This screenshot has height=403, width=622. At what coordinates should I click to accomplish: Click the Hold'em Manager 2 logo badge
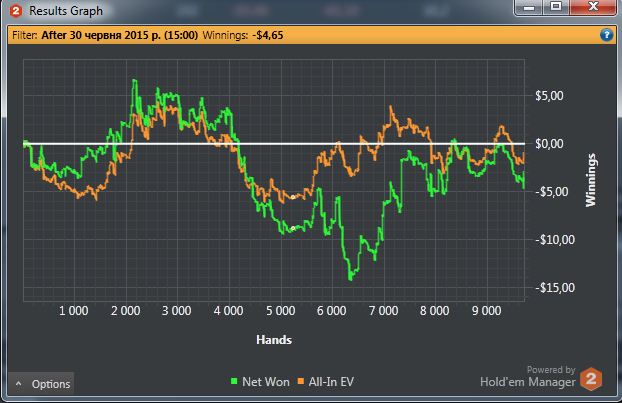591,378
